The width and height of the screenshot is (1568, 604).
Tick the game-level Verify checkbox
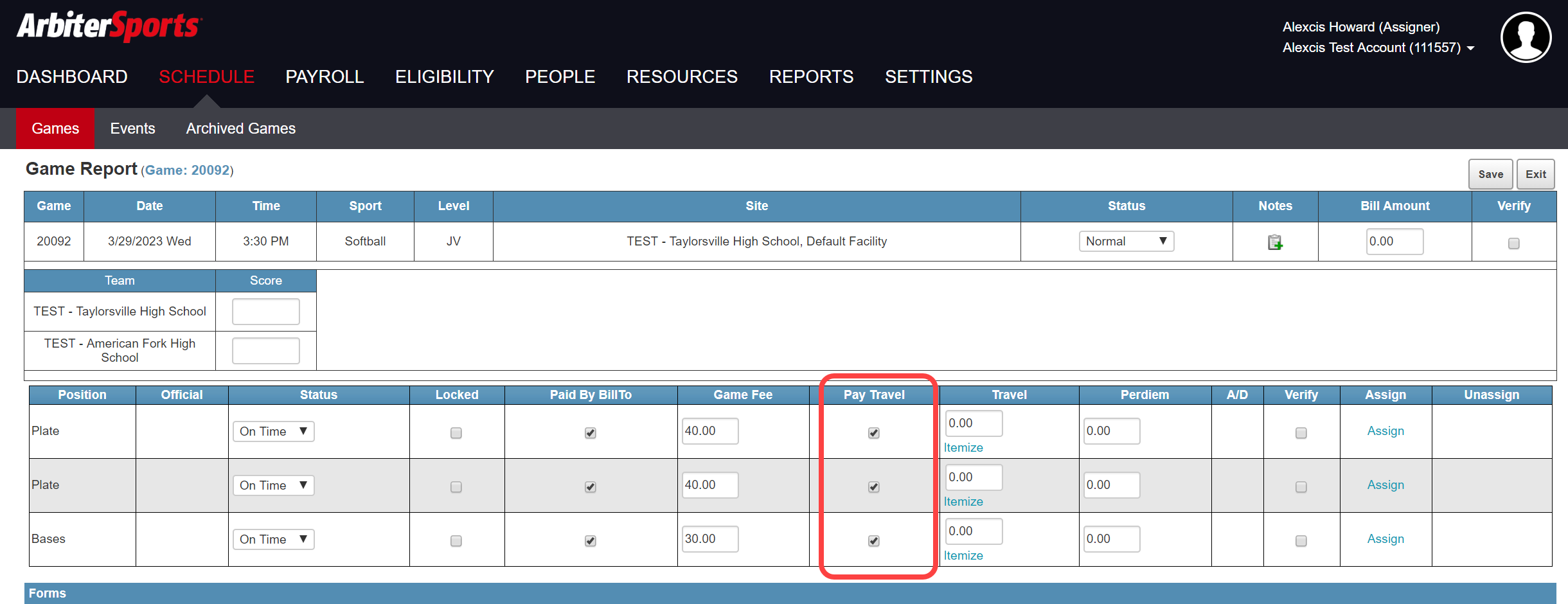(1513, 243)
